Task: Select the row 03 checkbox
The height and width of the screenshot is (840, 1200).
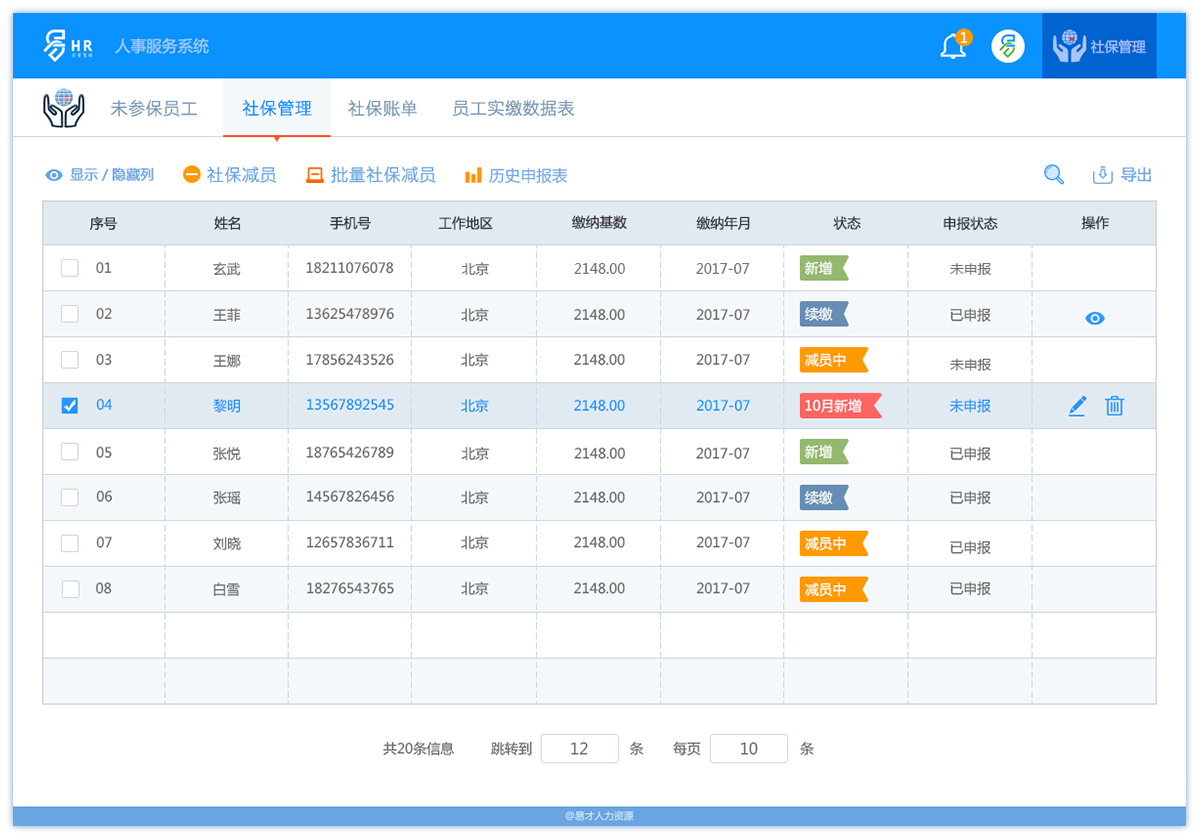Action: click(70, 360)
